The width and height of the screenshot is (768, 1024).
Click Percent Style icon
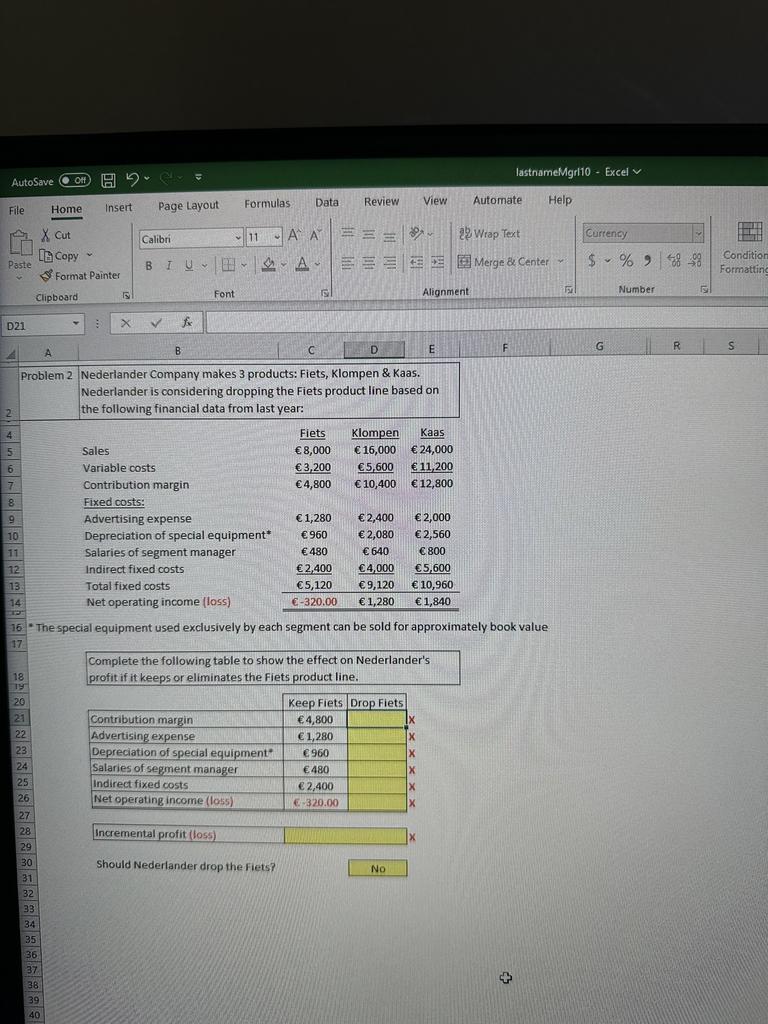626,261
